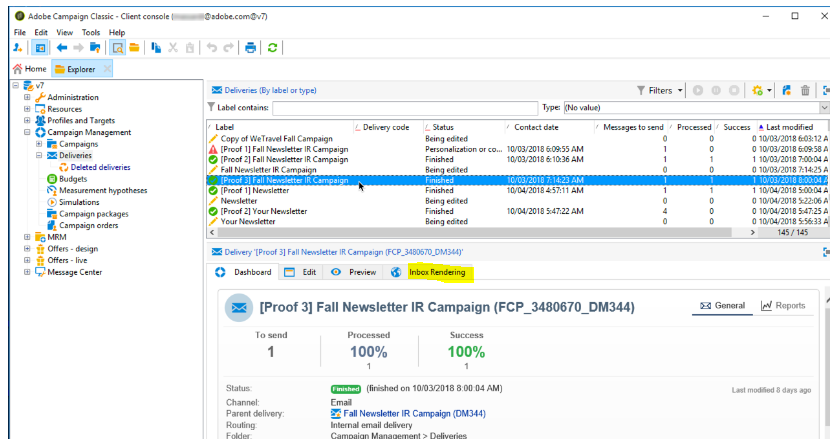Open the Type dropdown list
Viewport: 830px width, 439px height.
[x=824, y=107]
